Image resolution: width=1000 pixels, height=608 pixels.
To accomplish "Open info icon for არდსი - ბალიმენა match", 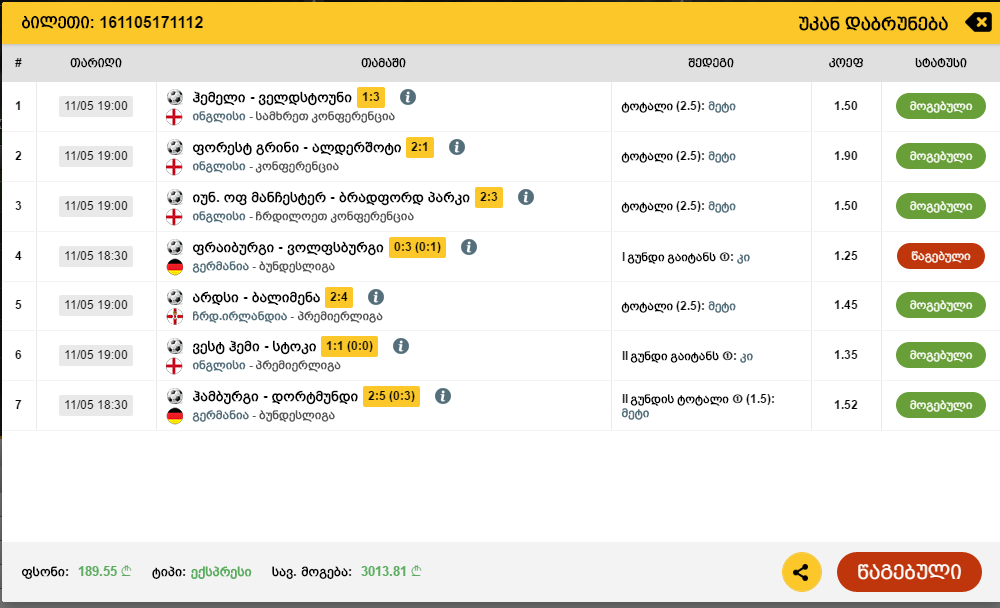I will [x=376, y=297].
